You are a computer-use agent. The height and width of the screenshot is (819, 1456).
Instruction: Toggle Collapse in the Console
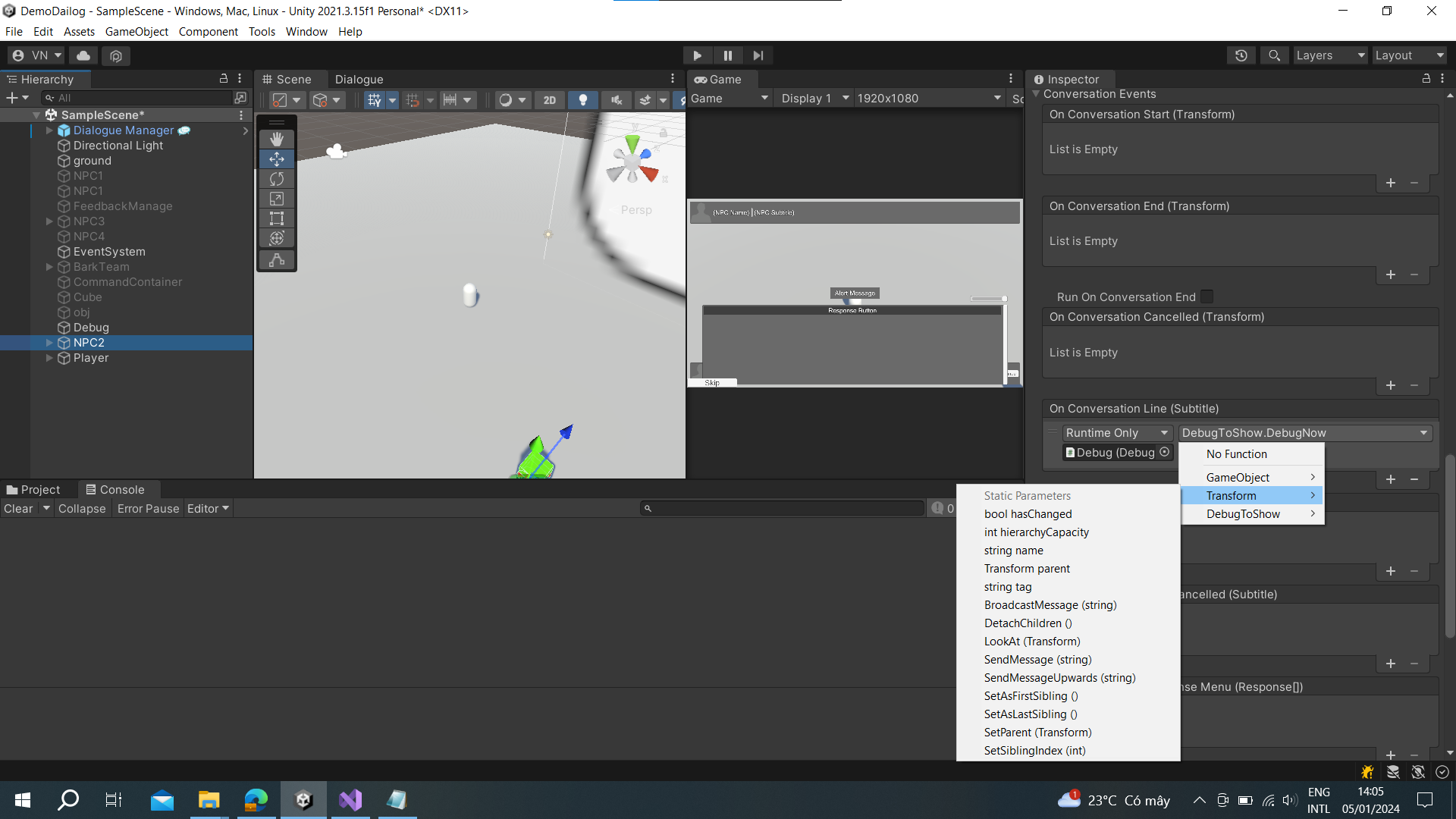coord(82,509)
